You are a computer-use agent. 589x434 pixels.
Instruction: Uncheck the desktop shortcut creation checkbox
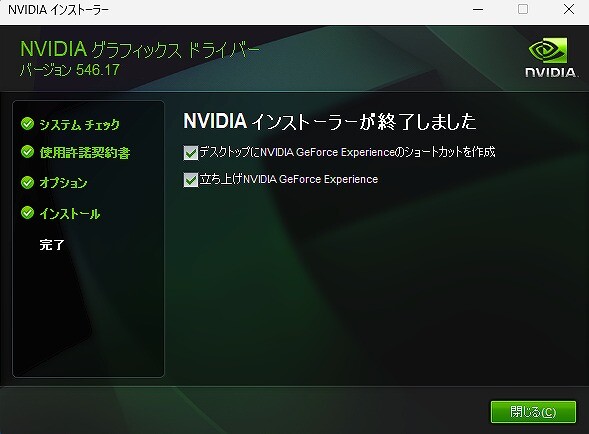pyautogui.click(x=190, y=153)
